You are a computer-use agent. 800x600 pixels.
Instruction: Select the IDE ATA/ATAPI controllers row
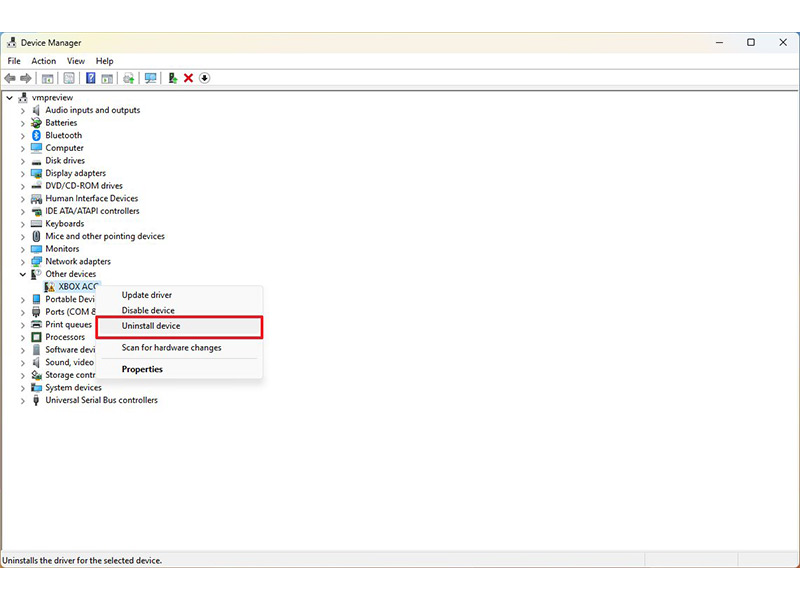tap(92, 211)
